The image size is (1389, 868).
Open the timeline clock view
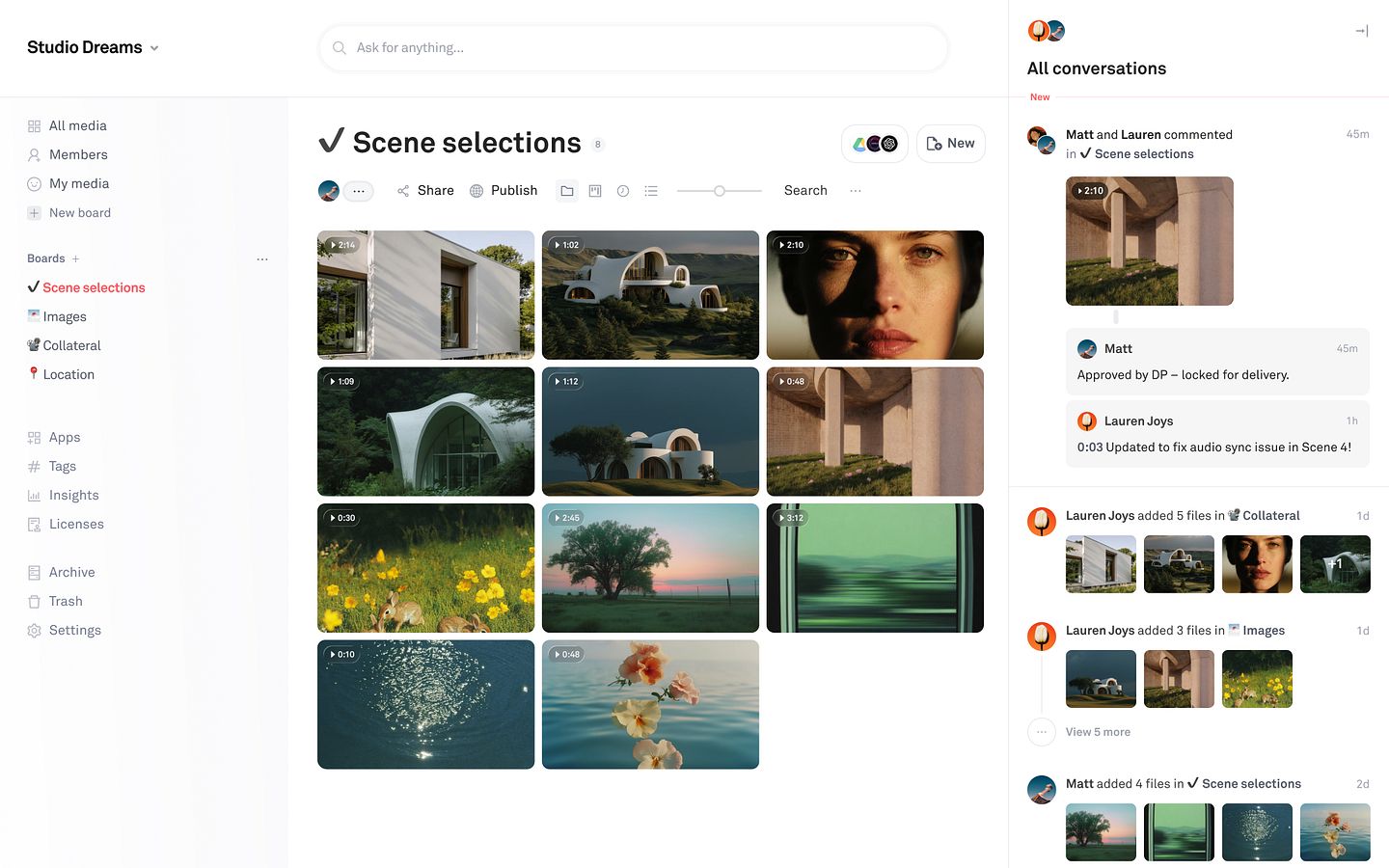[623, 191]
